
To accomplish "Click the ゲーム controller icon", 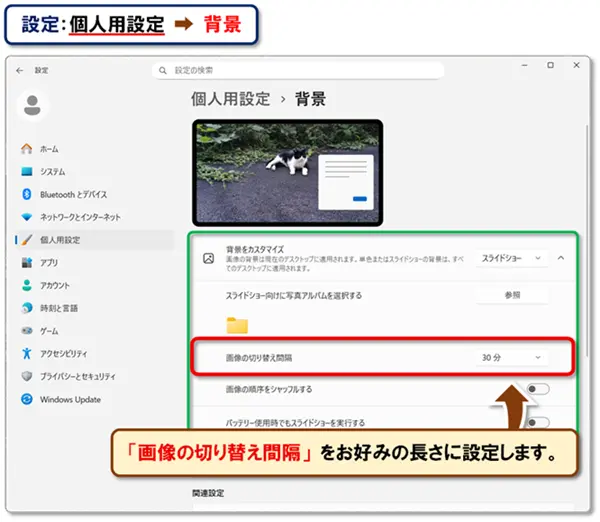I will (26, 331).
